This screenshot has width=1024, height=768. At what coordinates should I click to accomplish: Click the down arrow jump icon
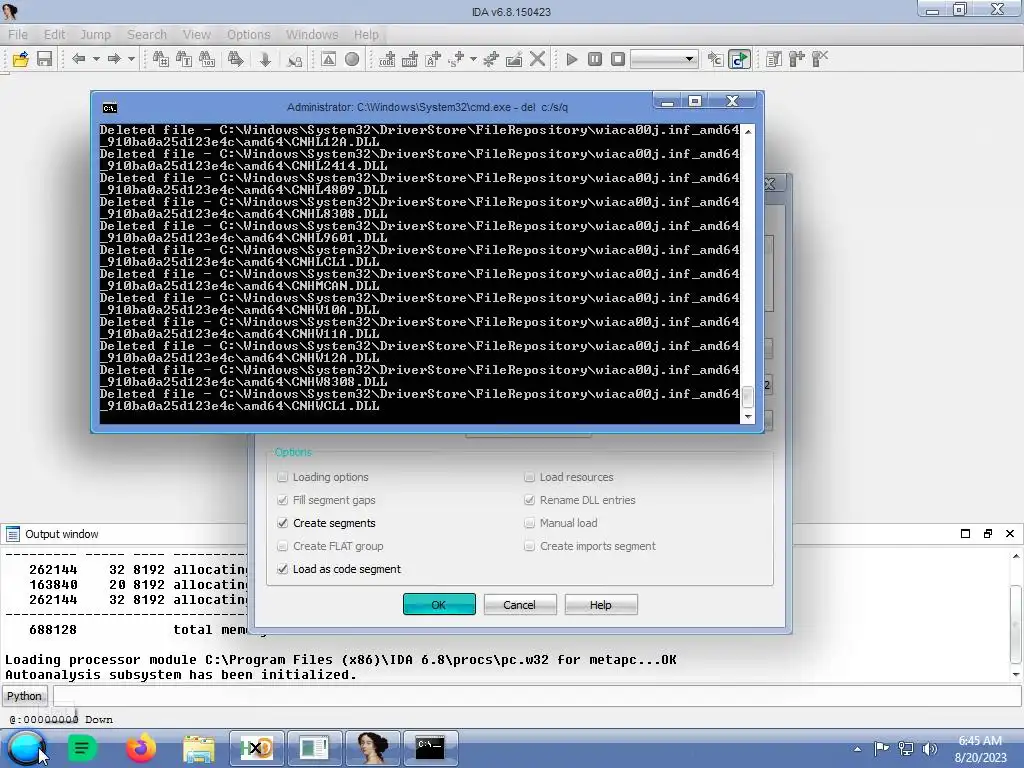coord(265,59)
